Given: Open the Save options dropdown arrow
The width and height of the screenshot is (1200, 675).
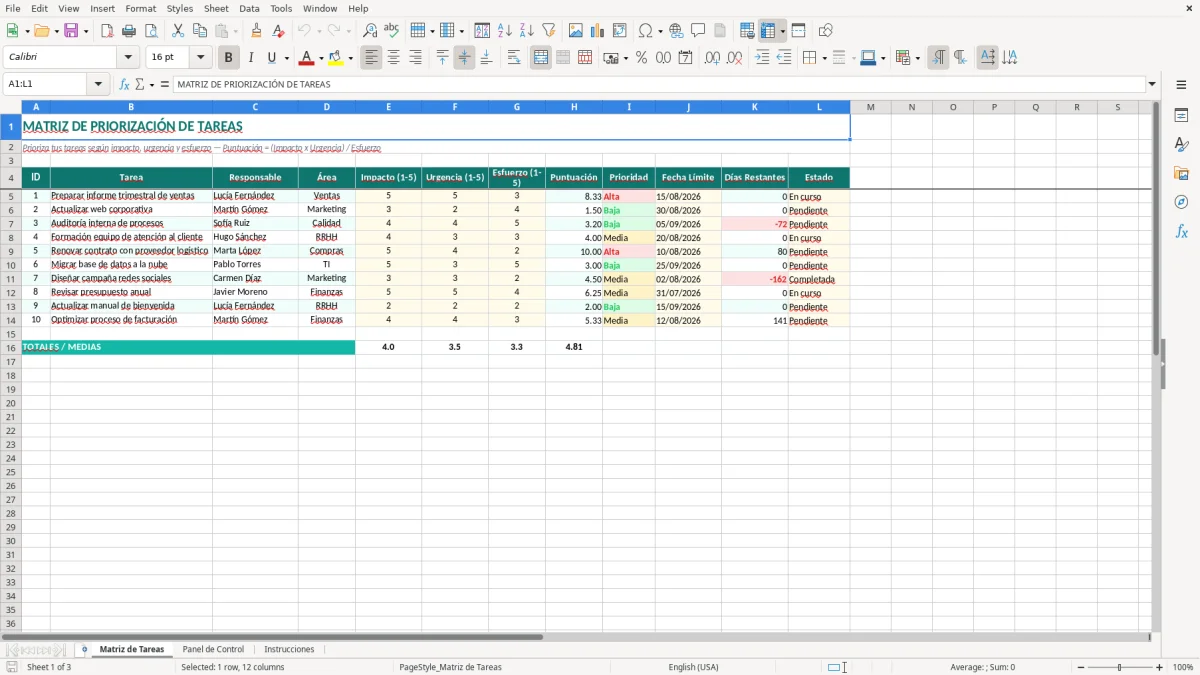Looking at the screenshot, I should coord(85,31).
